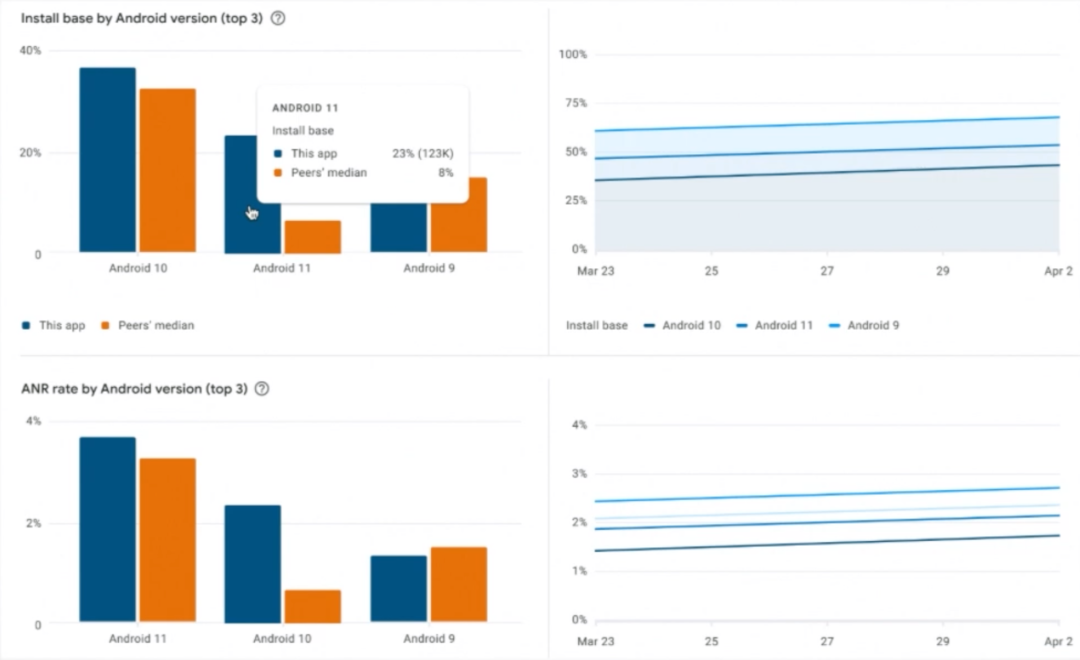Select the Android 10 orange peers' ANR bar
Image resolution: width=1080 pixels, height=660 pixels.
pos(313,606)
